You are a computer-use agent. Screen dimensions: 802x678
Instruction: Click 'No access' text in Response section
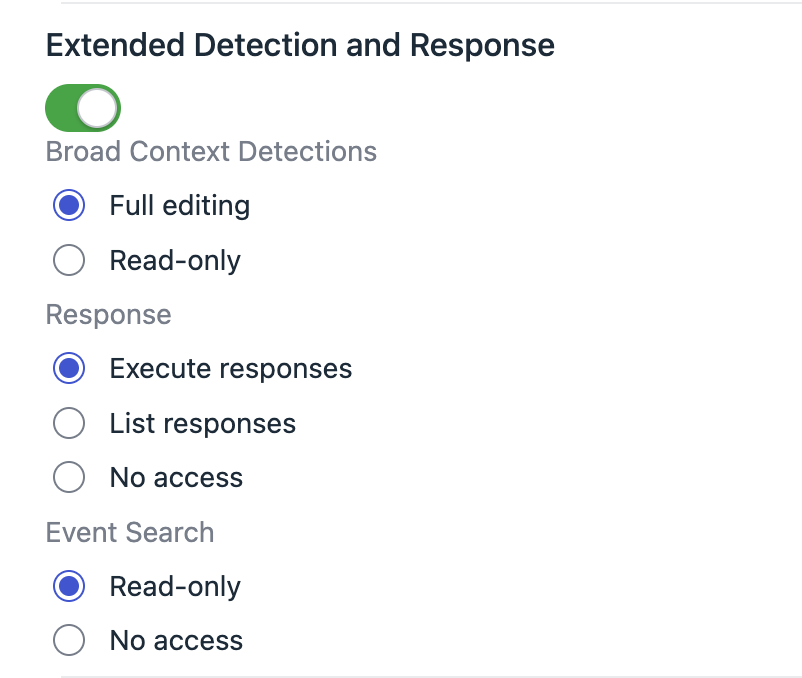coord(176,478)
